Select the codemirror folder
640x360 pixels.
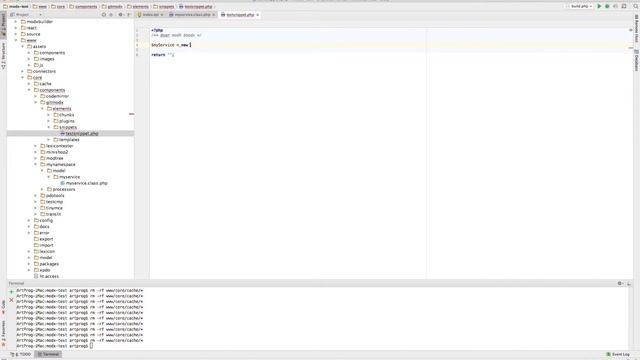54,96
